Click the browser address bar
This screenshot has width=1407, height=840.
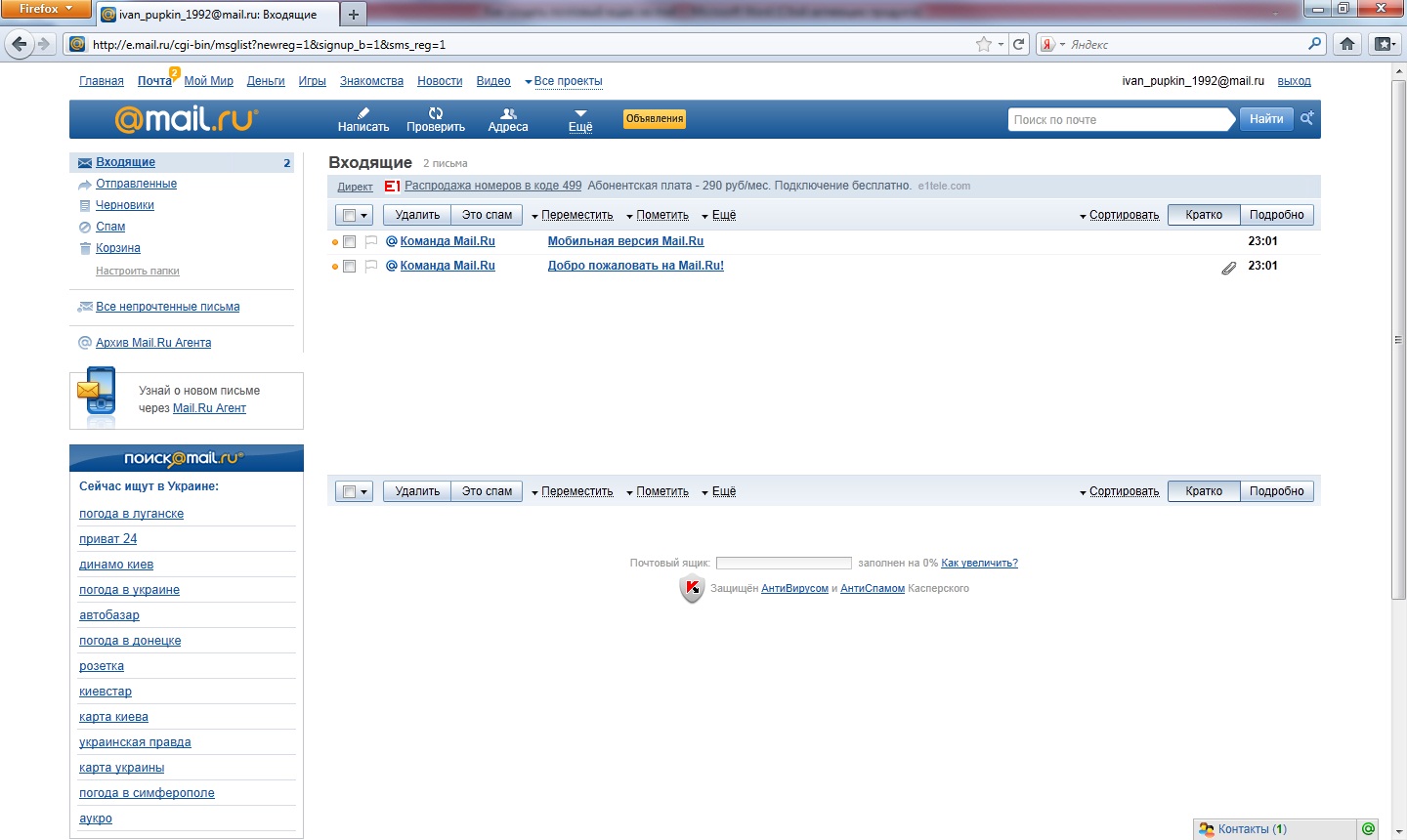533,44
